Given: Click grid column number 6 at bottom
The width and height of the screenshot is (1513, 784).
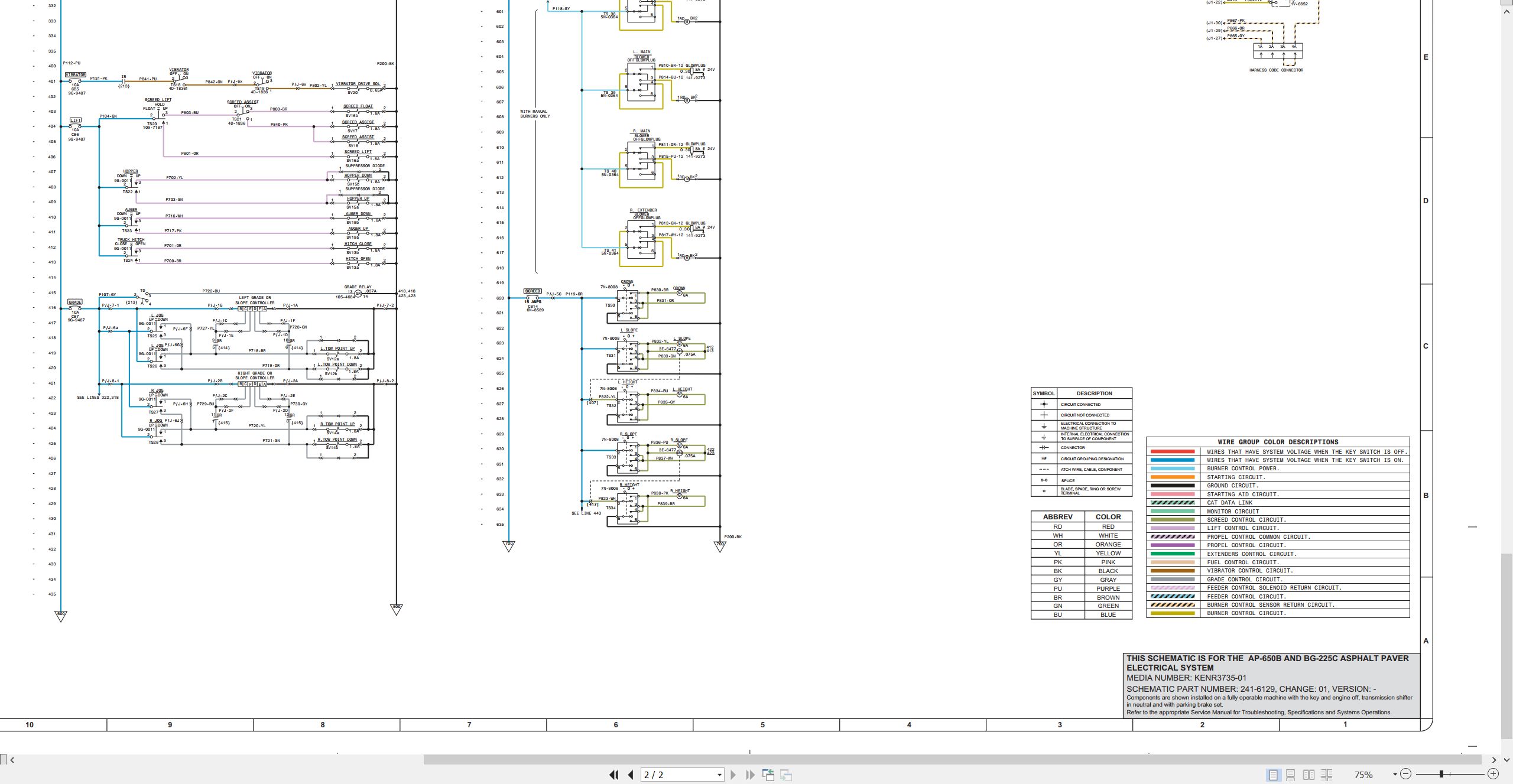Looking at the screenshot, I should [616, 724].
